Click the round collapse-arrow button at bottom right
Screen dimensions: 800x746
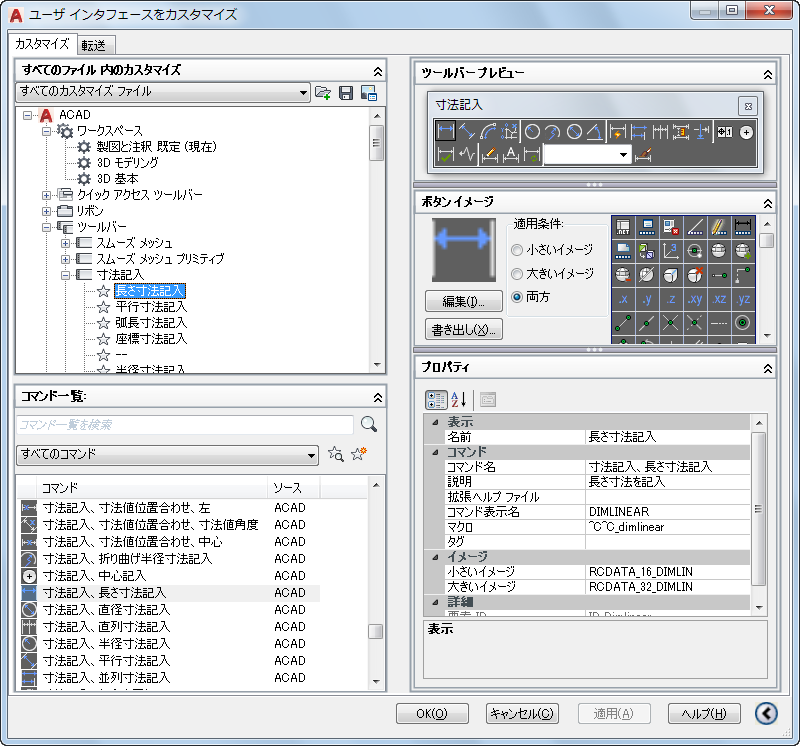[x=766, y=713]
